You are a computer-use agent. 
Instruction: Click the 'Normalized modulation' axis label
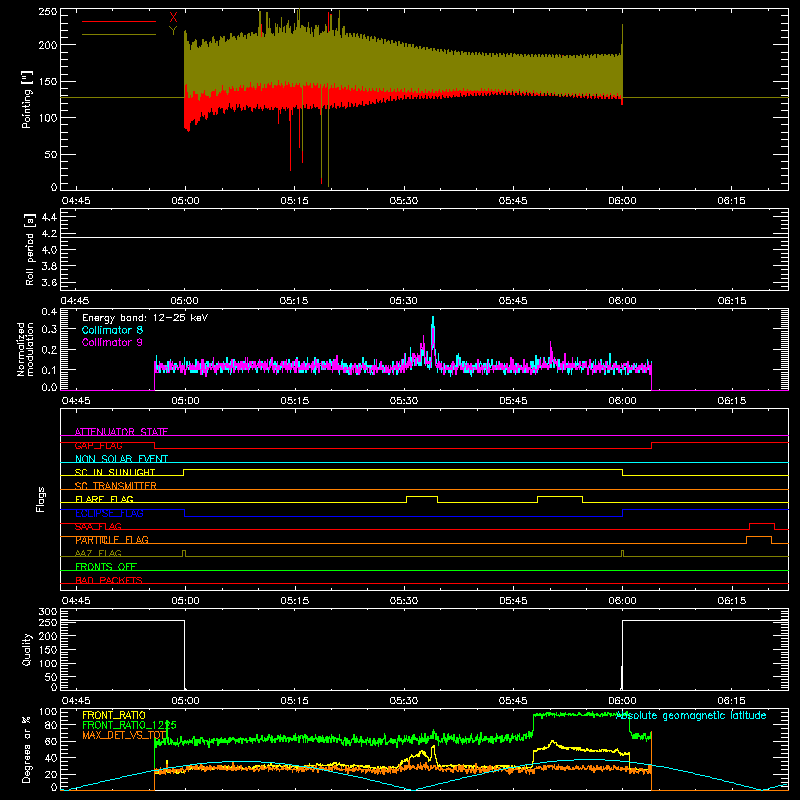[x=25, y=349]
